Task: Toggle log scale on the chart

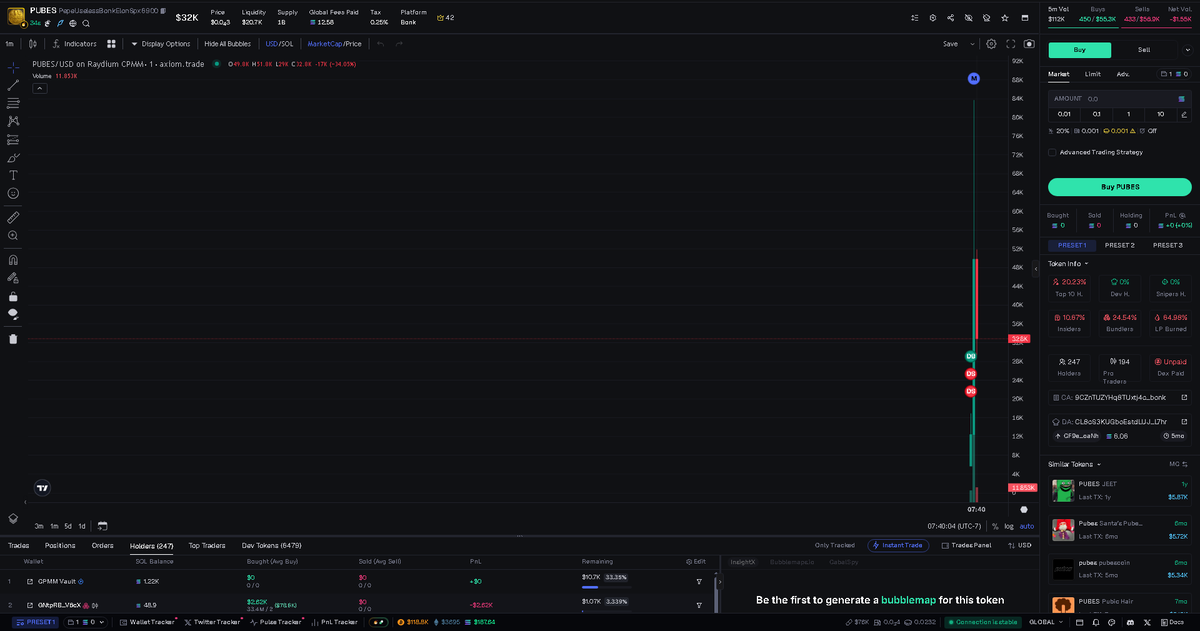Action: (x=1008, y=526)
